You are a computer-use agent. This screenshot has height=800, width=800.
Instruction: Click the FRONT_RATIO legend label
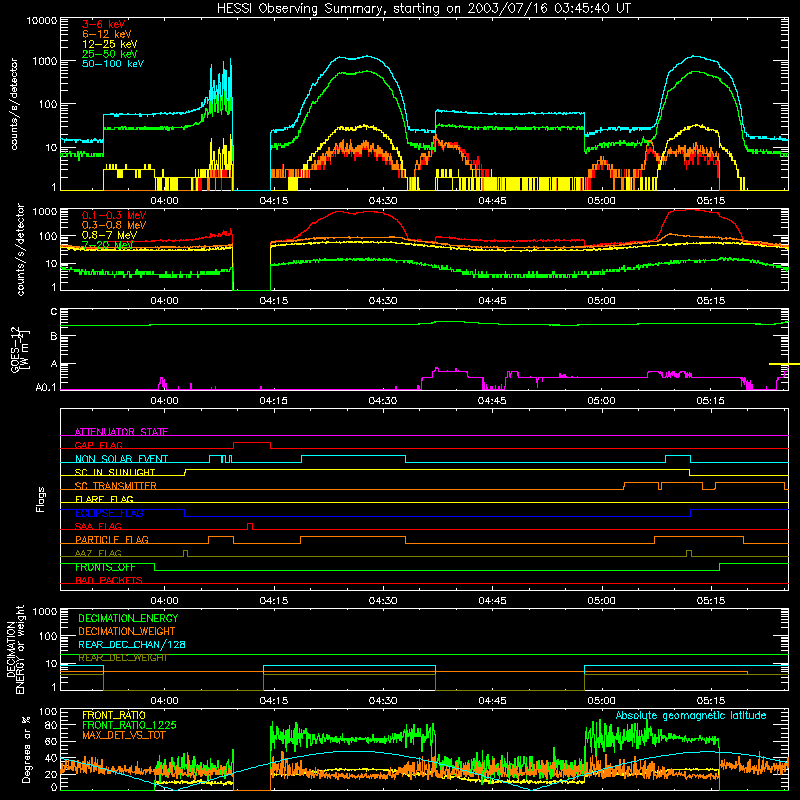click(x=114, y=715)
